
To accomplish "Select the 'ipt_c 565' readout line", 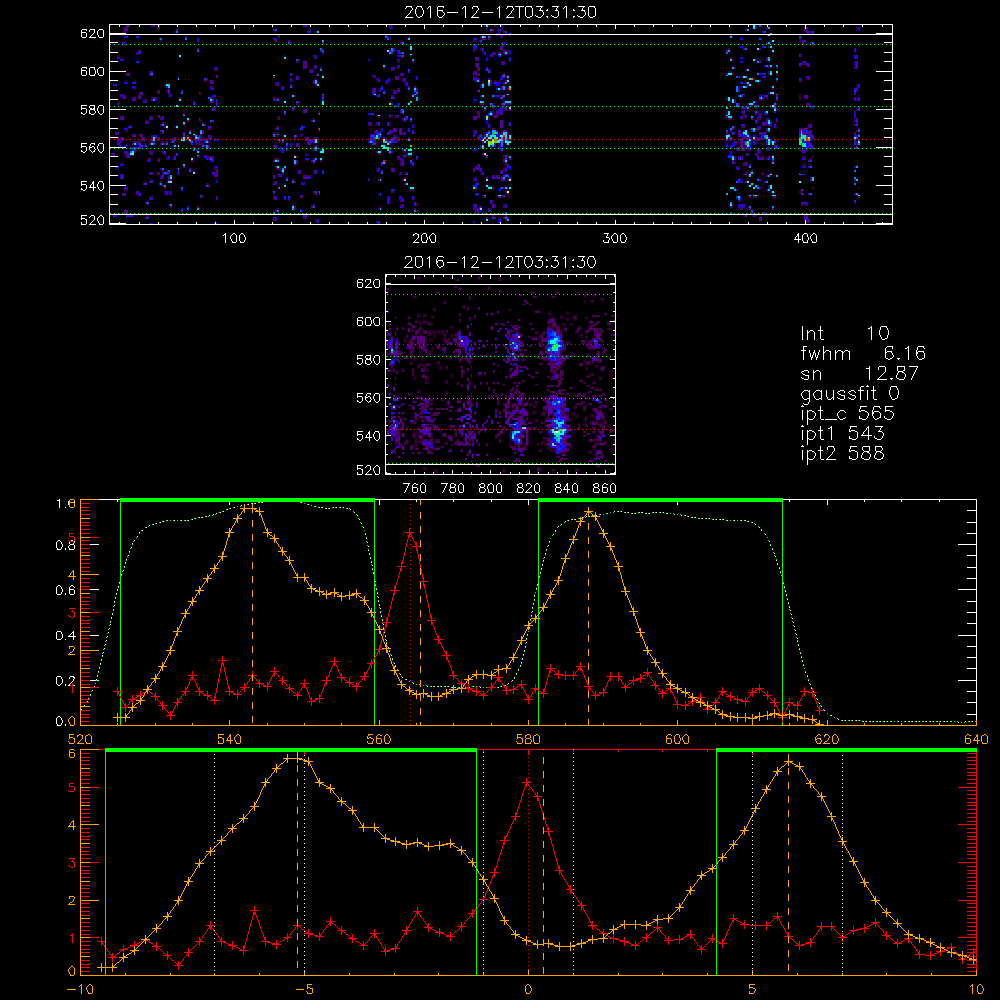I will coord(848,415).
